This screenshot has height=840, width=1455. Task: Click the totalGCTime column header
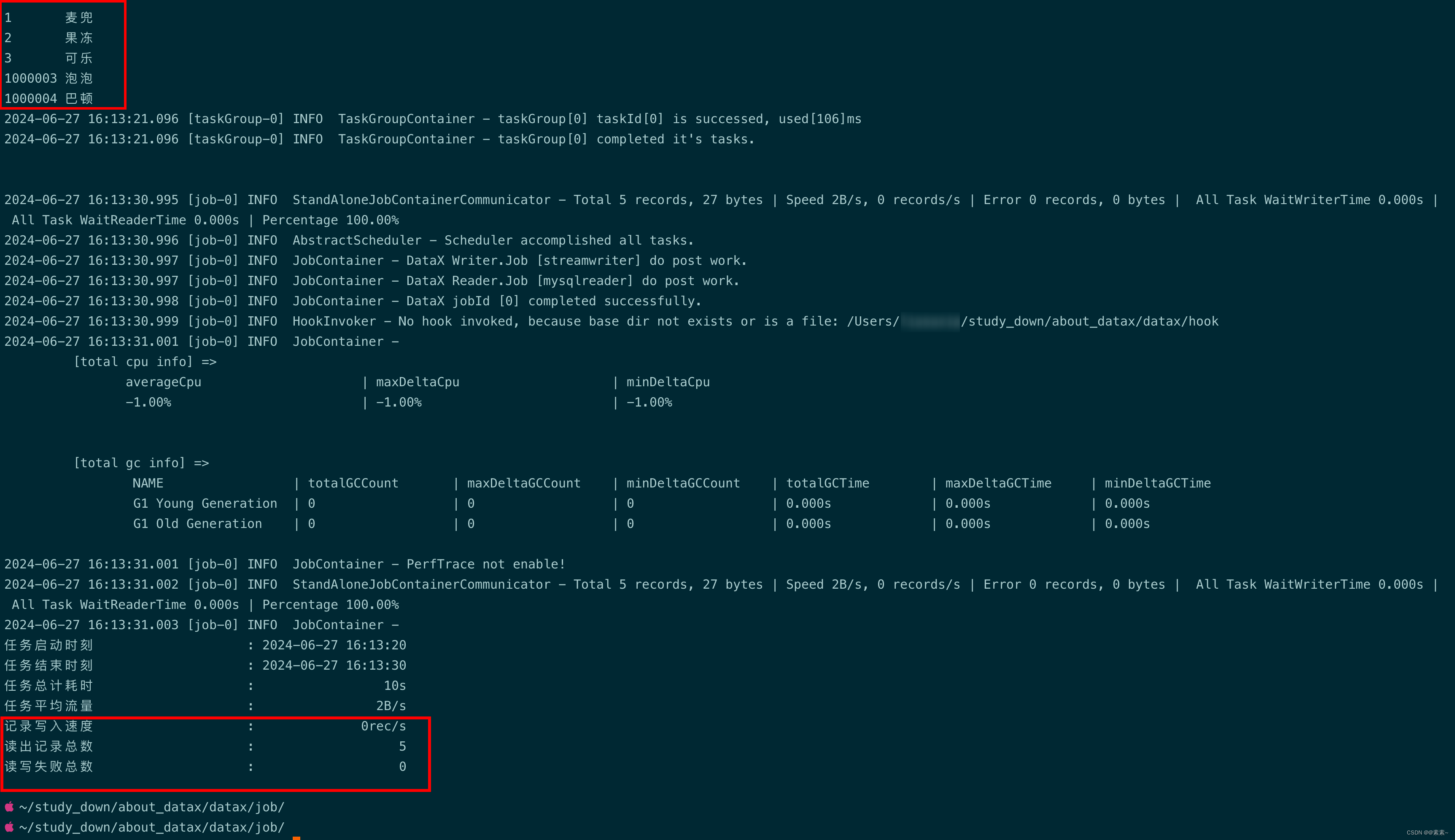tap(827, 483)
